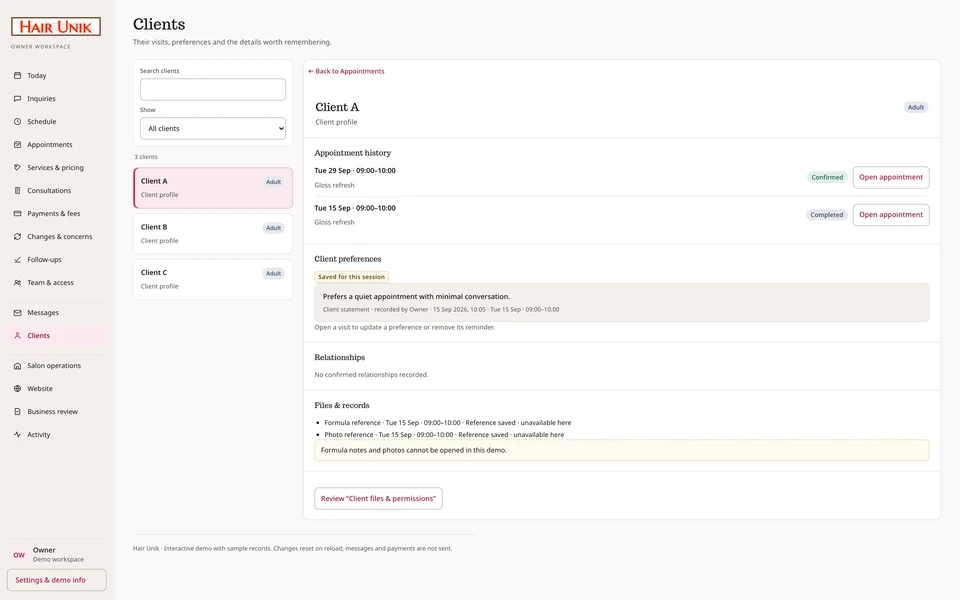Click the Confirmed status badge
The width and height of the screenshot is (960, 600).
(x=827, y=177)
